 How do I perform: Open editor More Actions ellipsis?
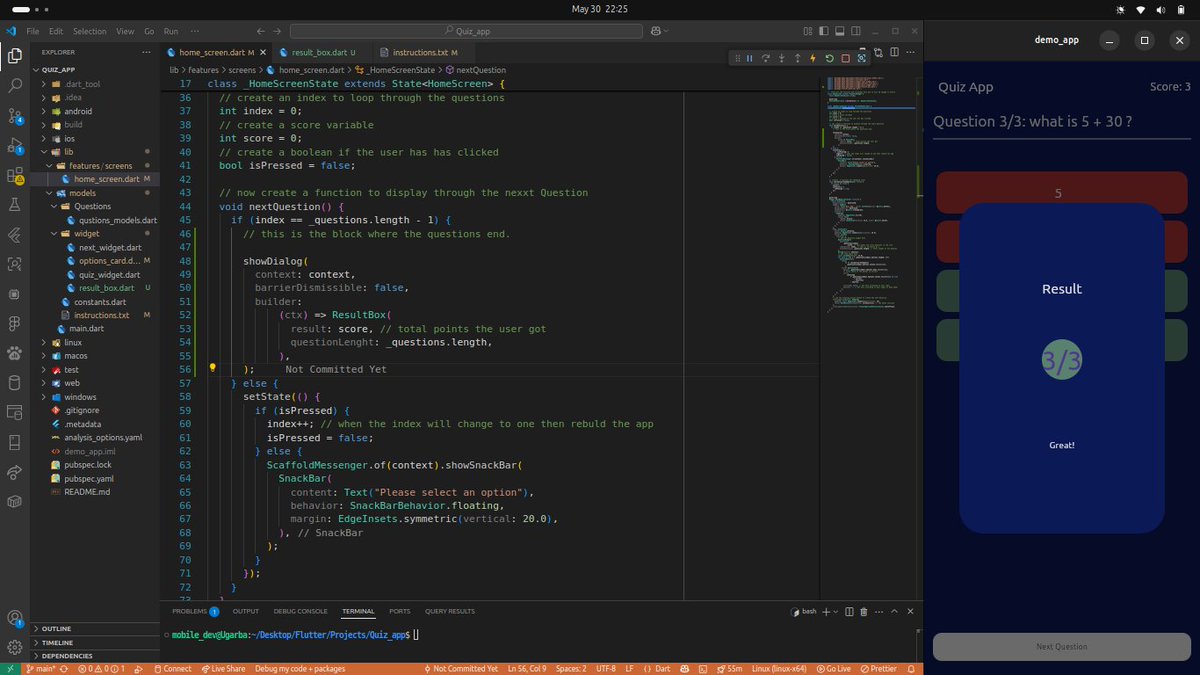(910, 52)
